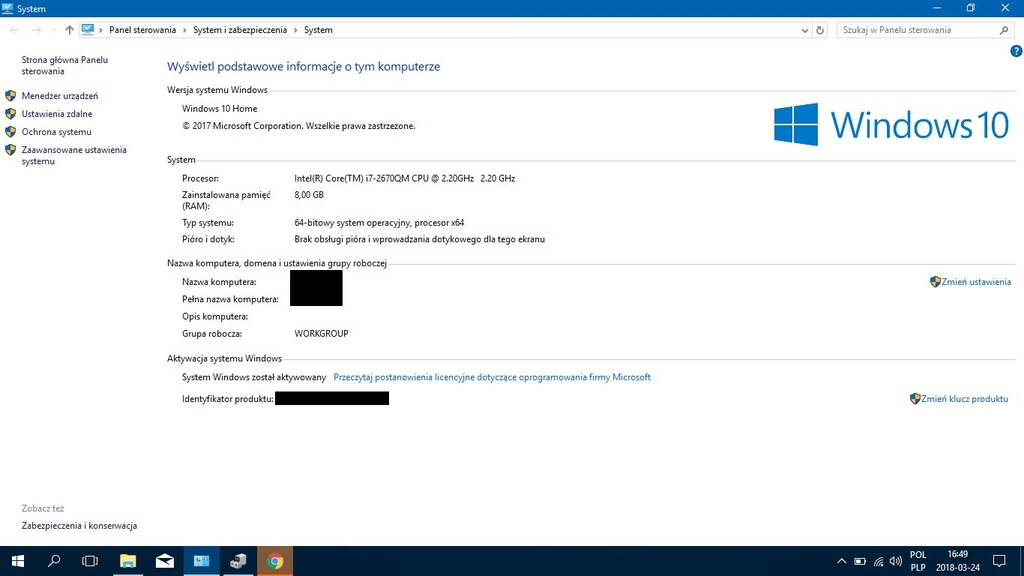
Task: Click the System window title icon
Action: (x=8, y=8)
